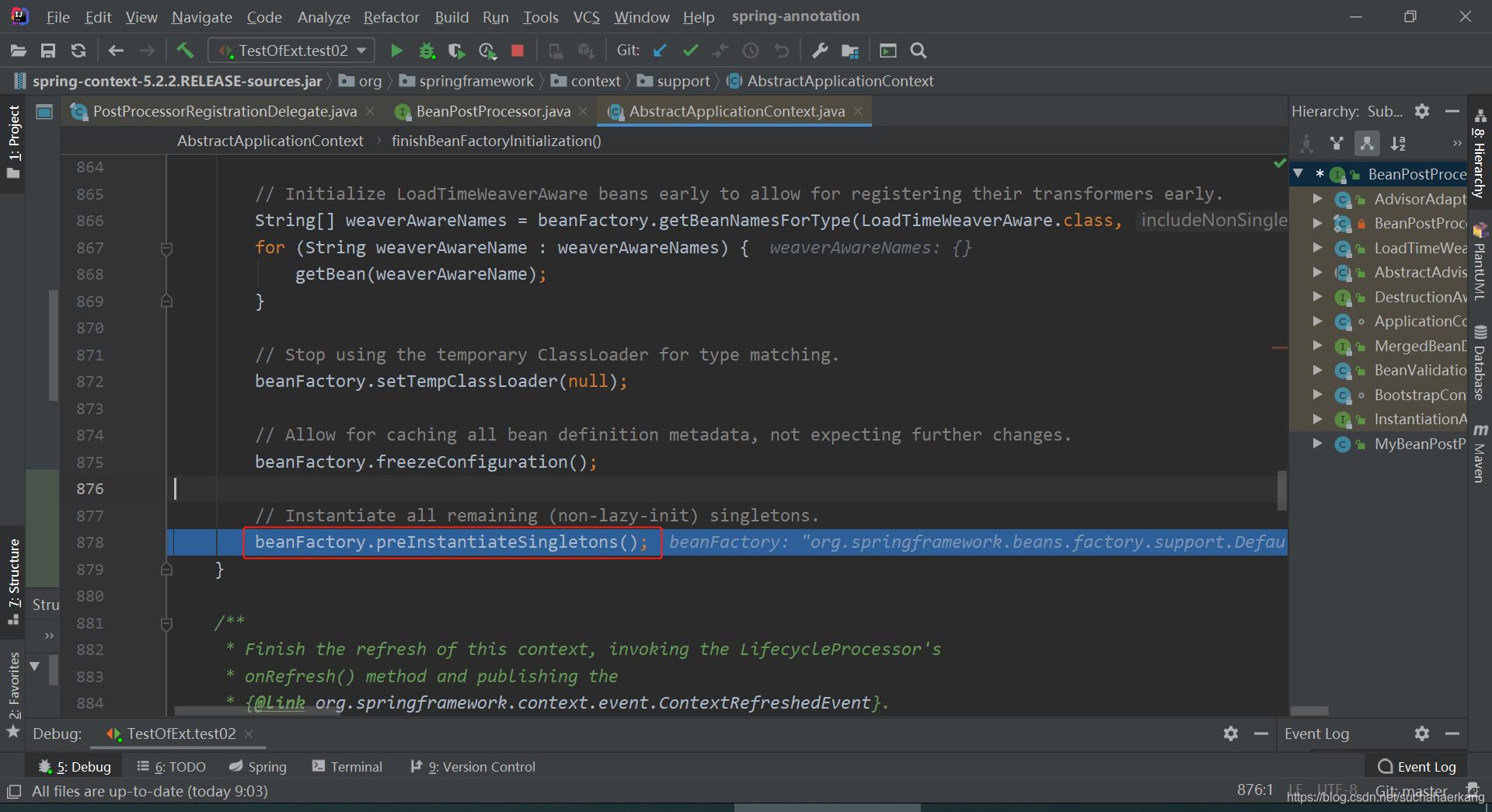The width and height of the screenshot is (1492, 812).
Task: Open Project Structure icon
Action: (x=850, y=51)
